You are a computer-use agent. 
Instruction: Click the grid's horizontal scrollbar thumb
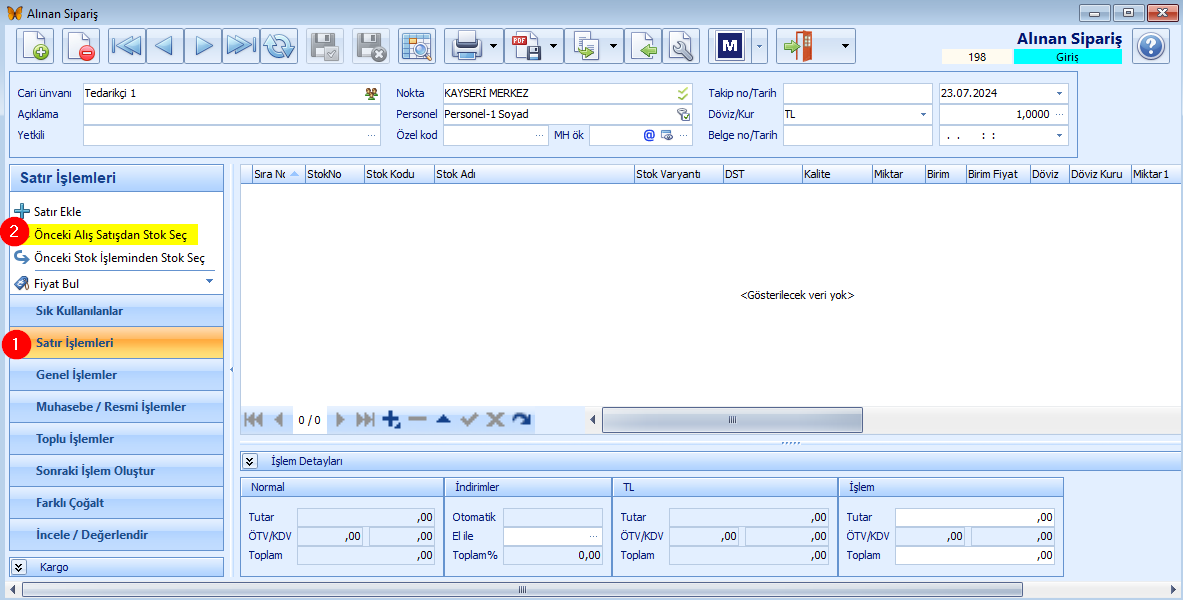(732, 420)
